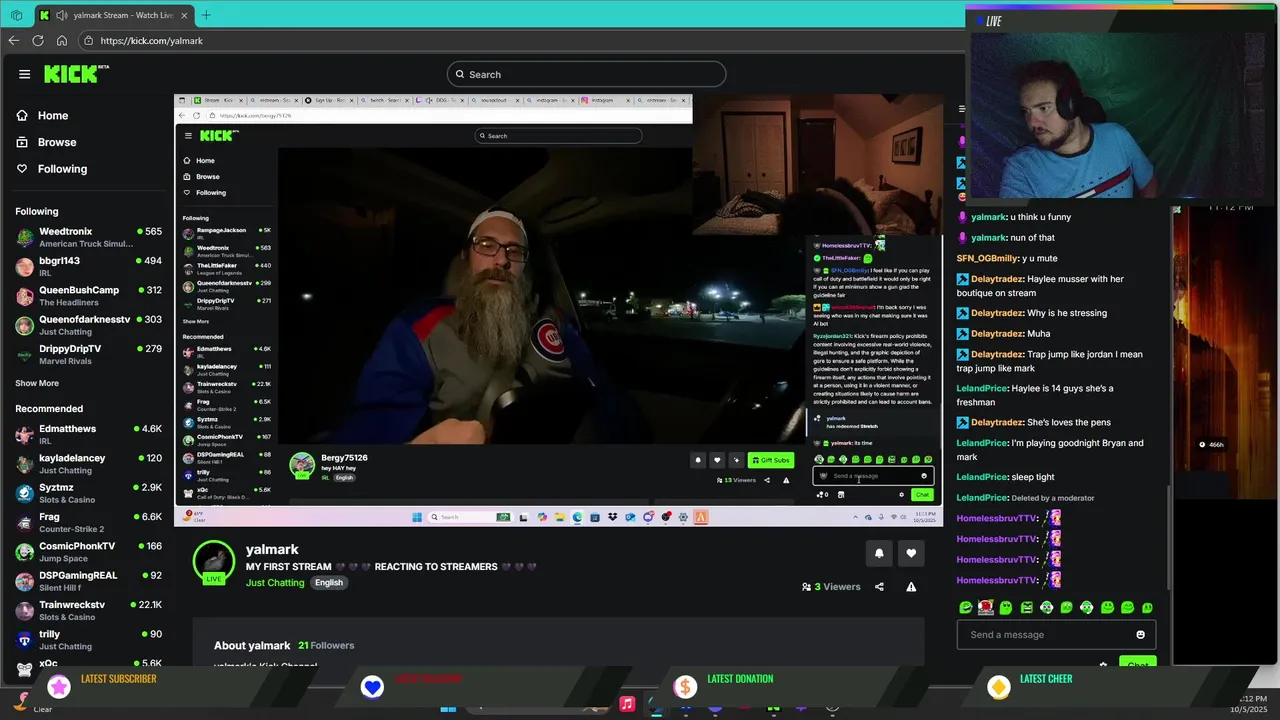Open the Queenofdarknesstv channel
Viewport: 1280px width, 720px height.
click(88, 324)
